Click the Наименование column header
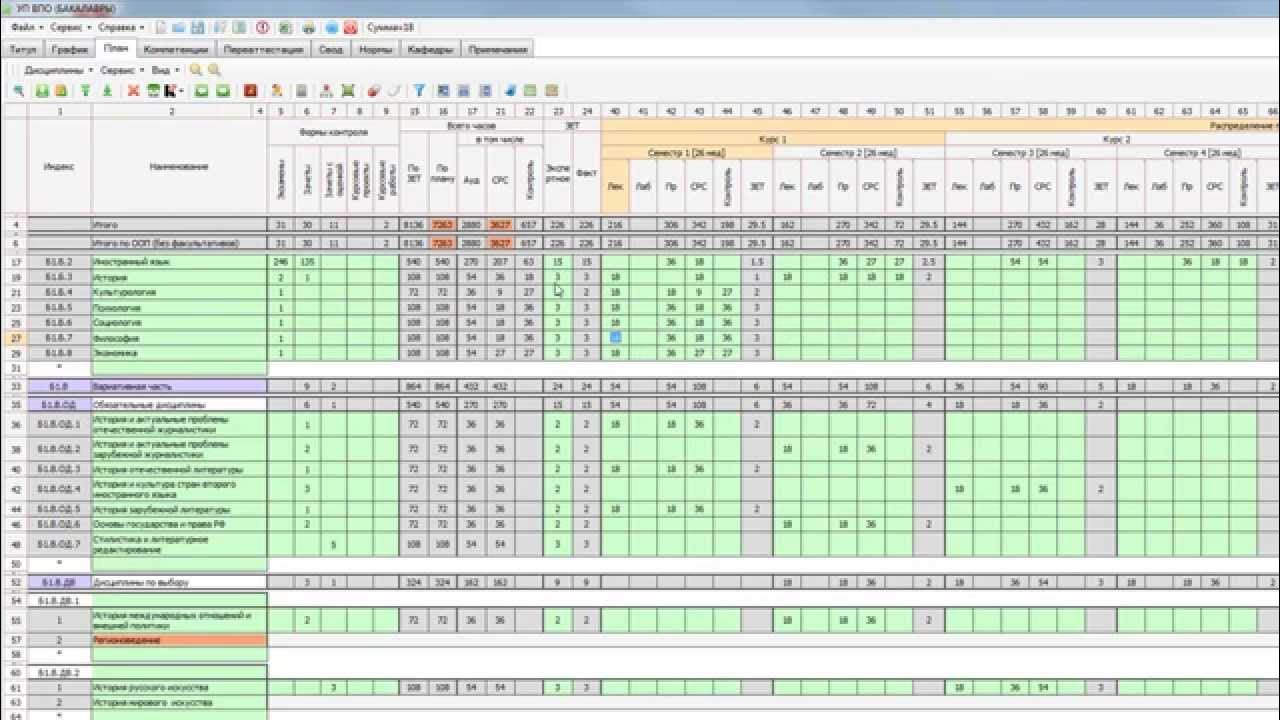The height and width of the screenshot is (720, 1280). (x=179, y=166)
